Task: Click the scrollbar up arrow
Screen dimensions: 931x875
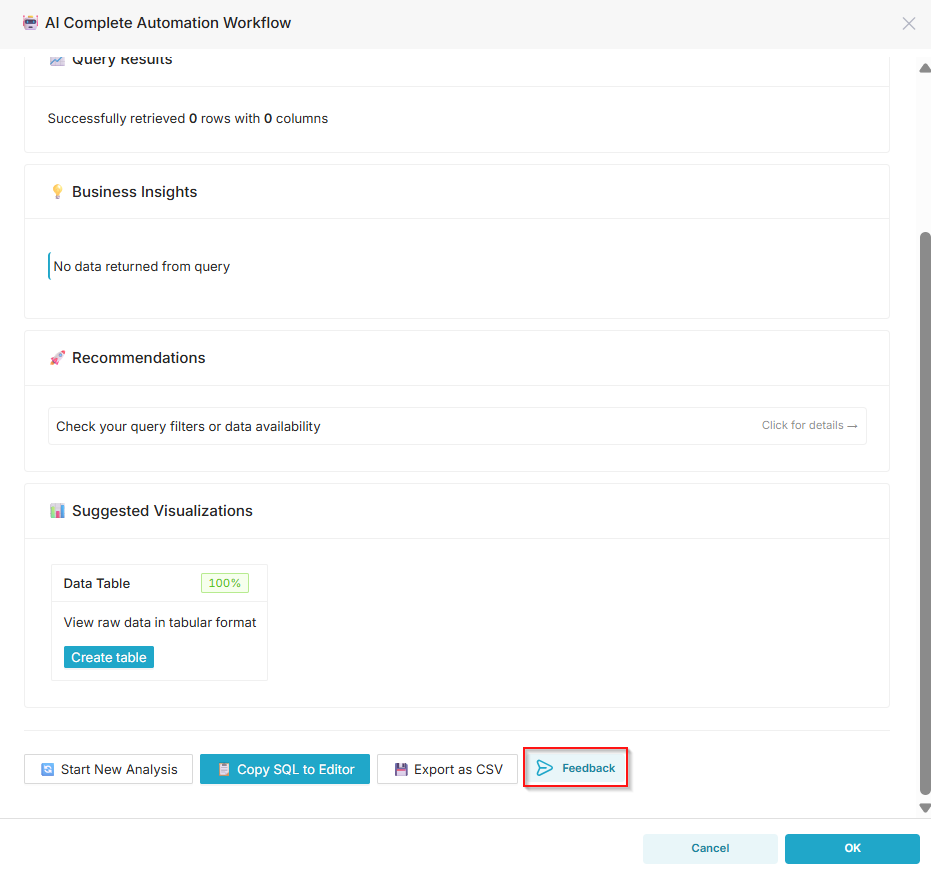Action: pyautogui.click(x=925, y=68)
